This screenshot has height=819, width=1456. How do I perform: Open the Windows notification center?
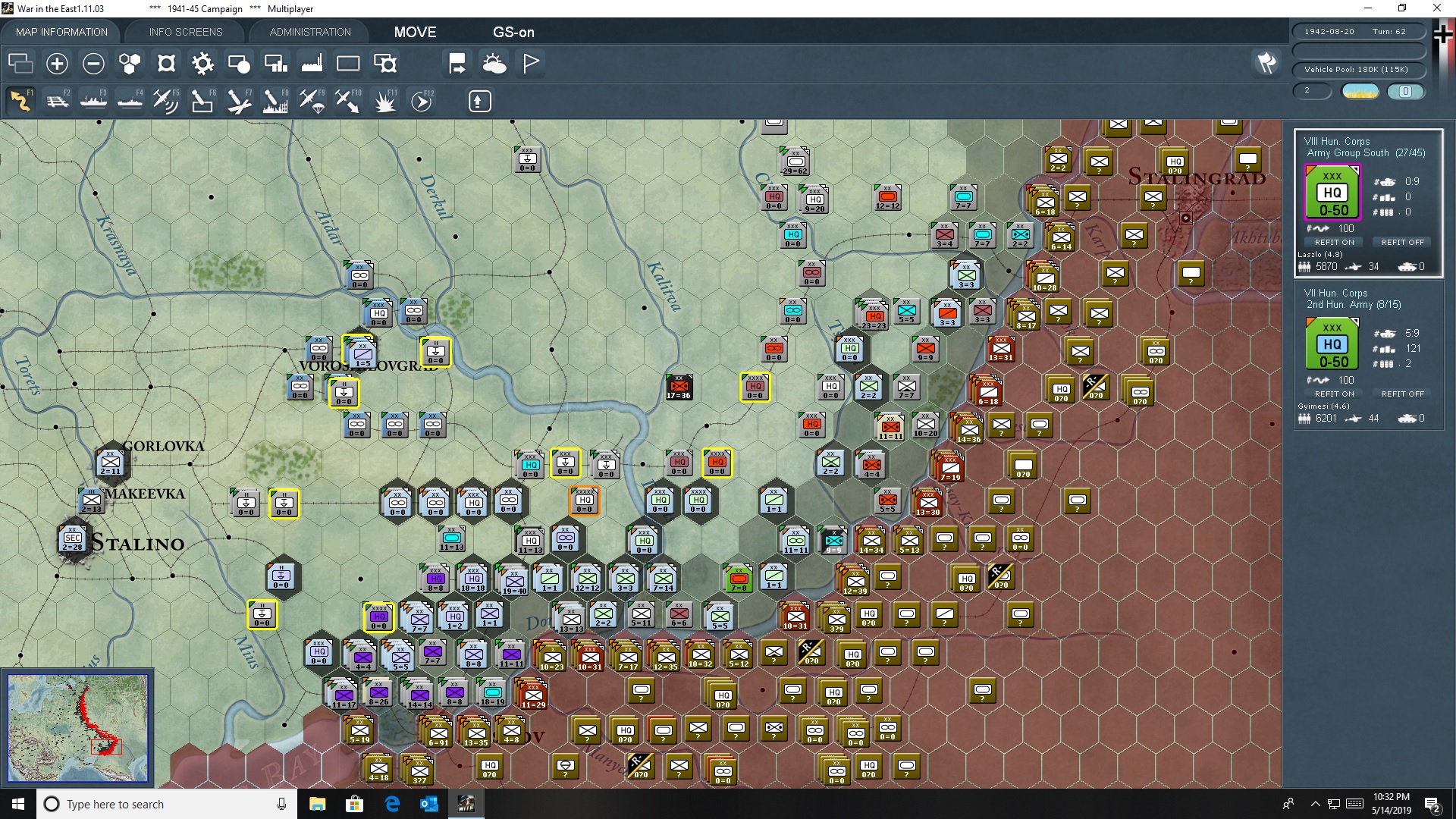[1432, 805]
